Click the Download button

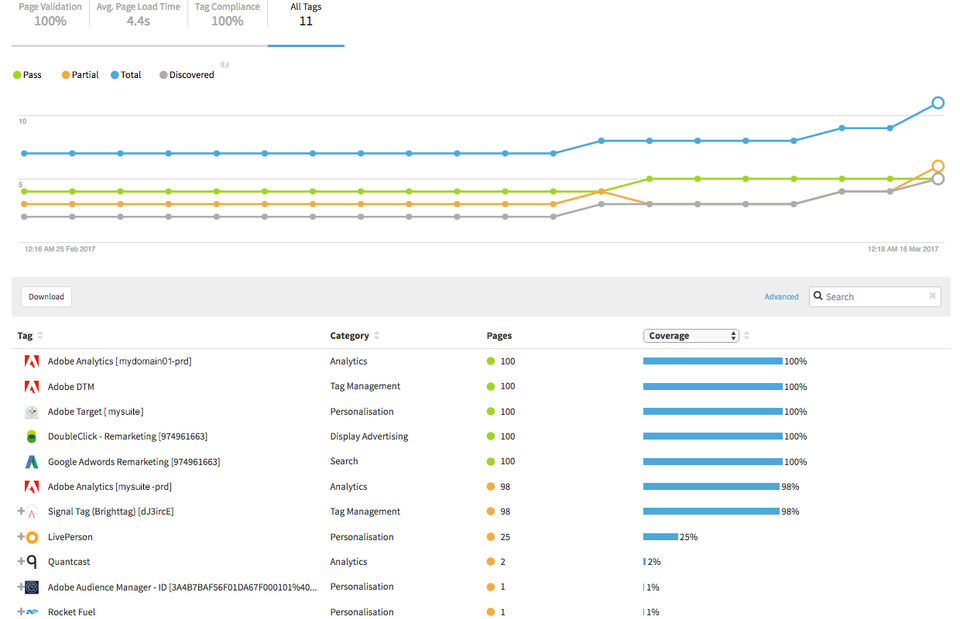[x=47, y=296]
